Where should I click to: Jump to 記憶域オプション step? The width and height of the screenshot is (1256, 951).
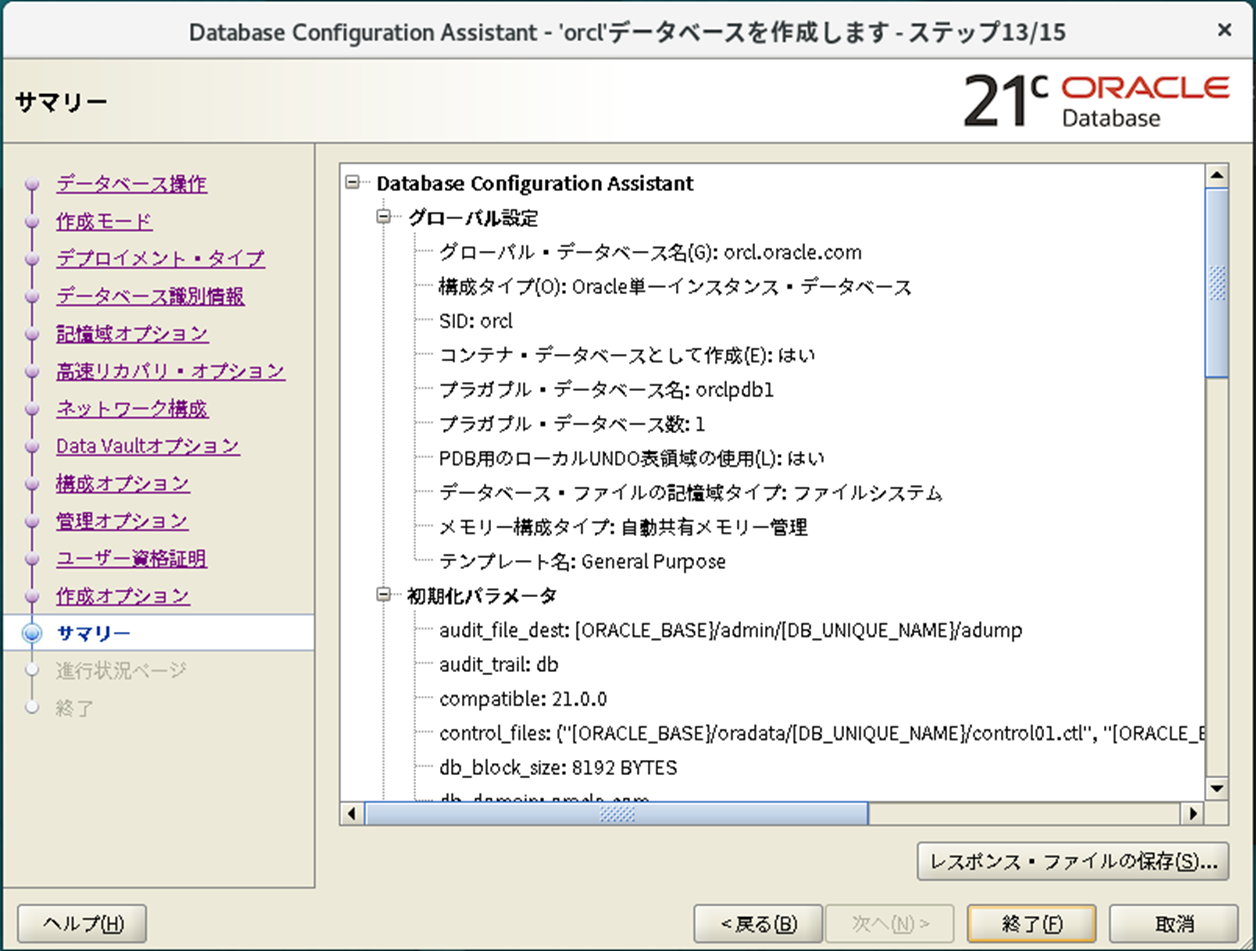[132, 334]
